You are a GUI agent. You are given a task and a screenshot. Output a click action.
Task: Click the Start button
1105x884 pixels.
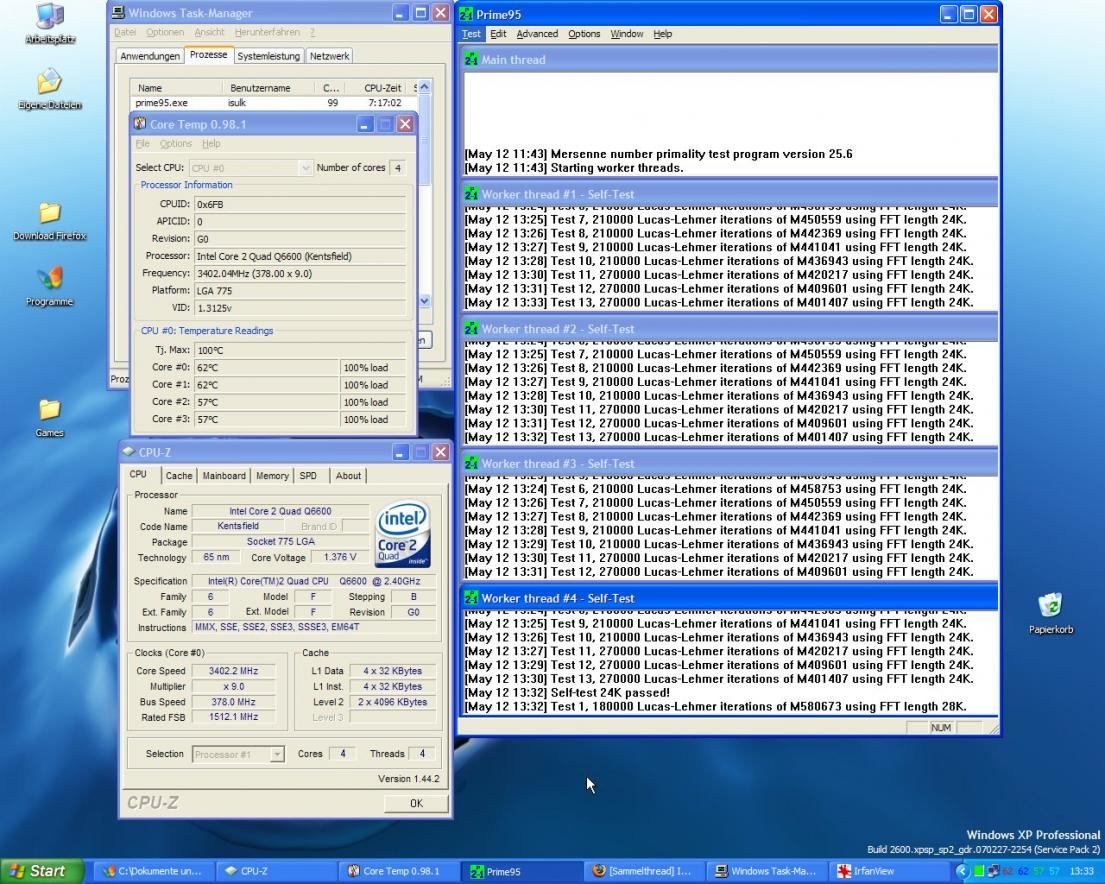[x=41, y=871]
